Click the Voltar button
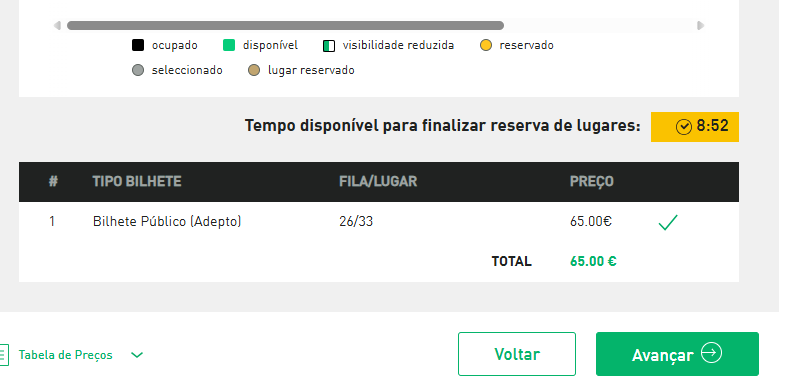The height and width of the screenshot is (383, 797). [517, 354]
